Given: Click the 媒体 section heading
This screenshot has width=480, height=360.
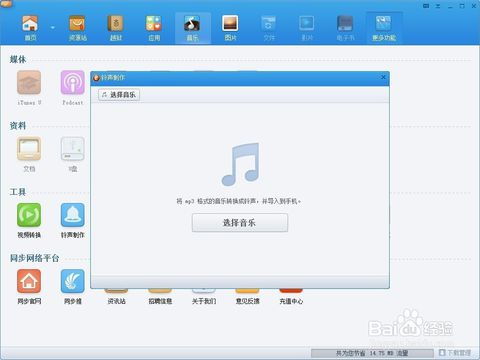Looking at the screenshot, I should 18,59.
